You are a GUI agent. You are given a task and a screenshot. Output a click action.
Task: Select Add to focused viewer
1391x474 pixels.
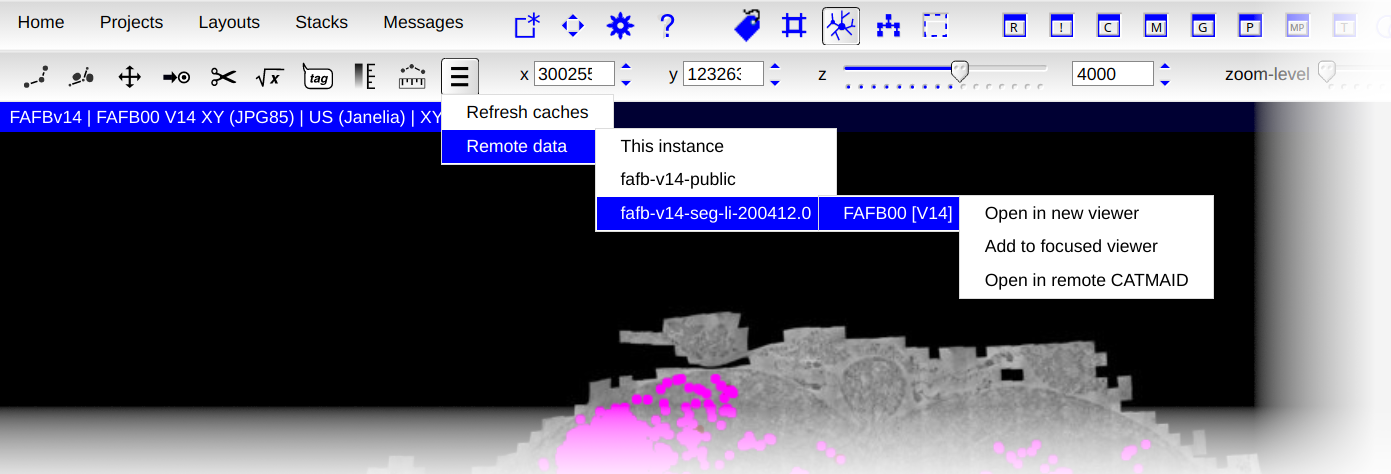click(1070, 246)
